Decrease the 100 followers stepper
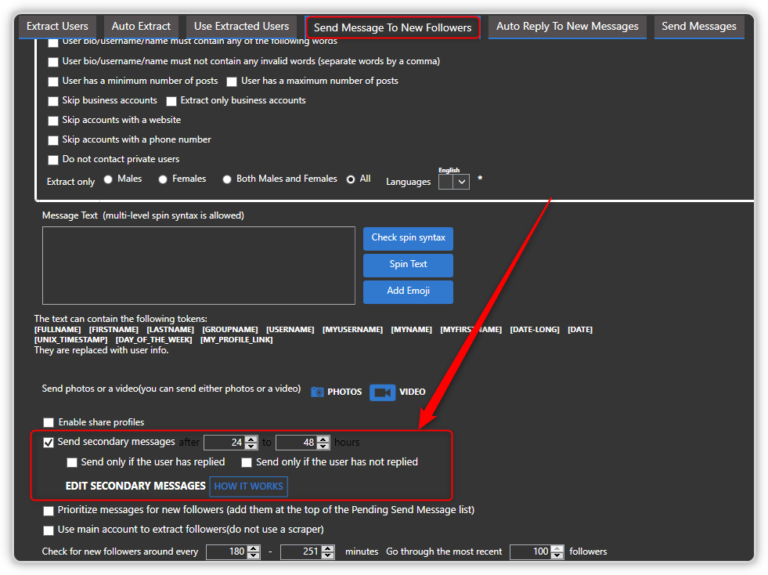 [557, 555]
